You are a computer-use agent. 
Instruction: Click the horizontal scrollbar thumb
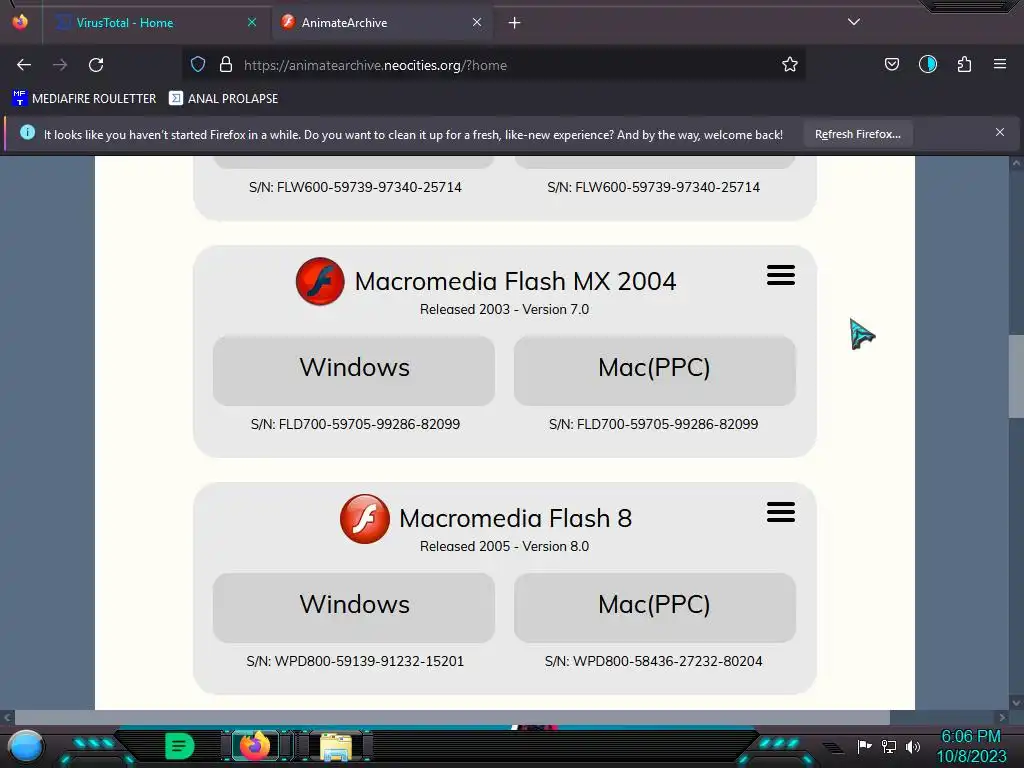pos(453,717)
